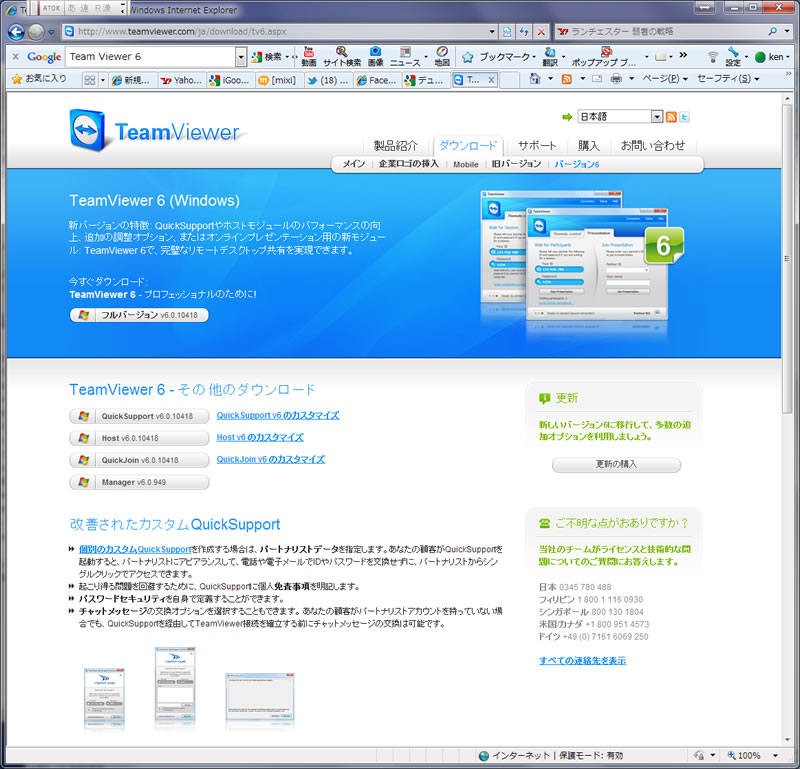Close the current T... browser tab
Screen dimensions: 800x769
tap(491, 80)
